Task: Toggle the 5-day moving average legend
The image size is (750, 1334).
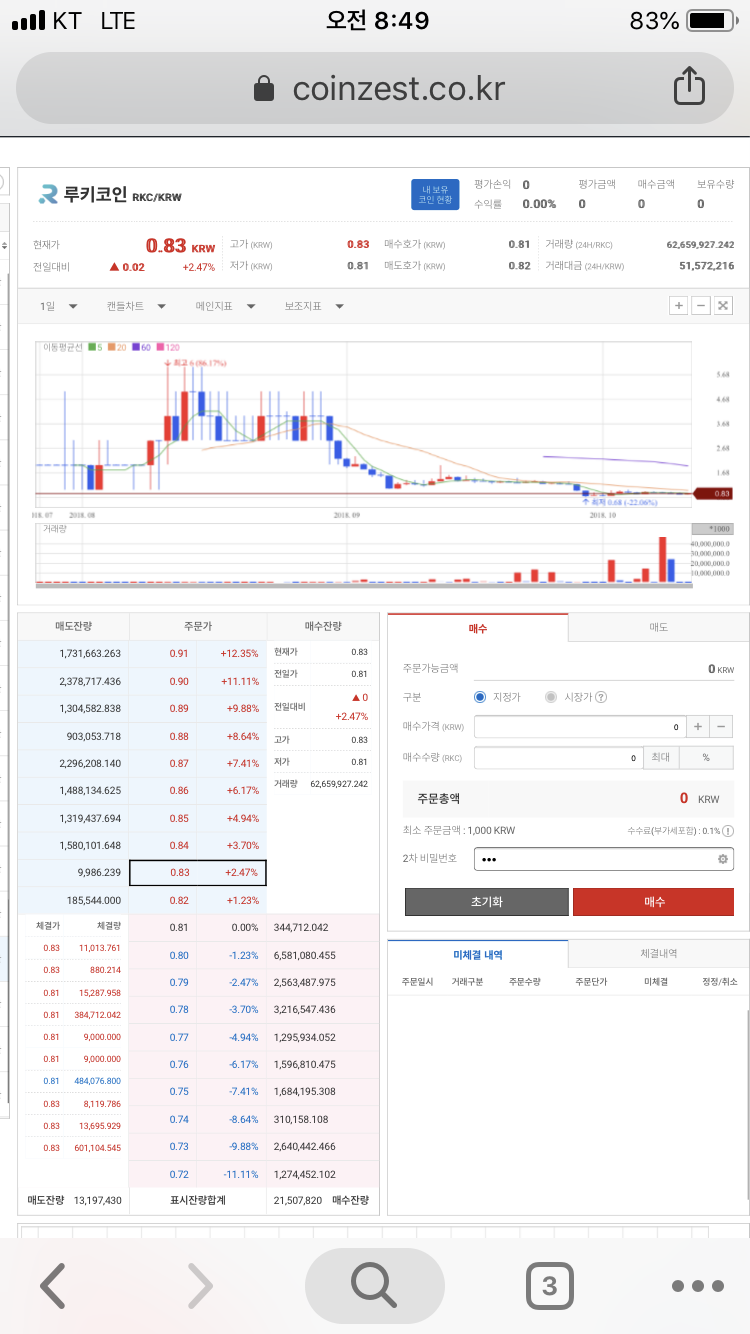Action: pyautogui.click(x=95, y=347)
